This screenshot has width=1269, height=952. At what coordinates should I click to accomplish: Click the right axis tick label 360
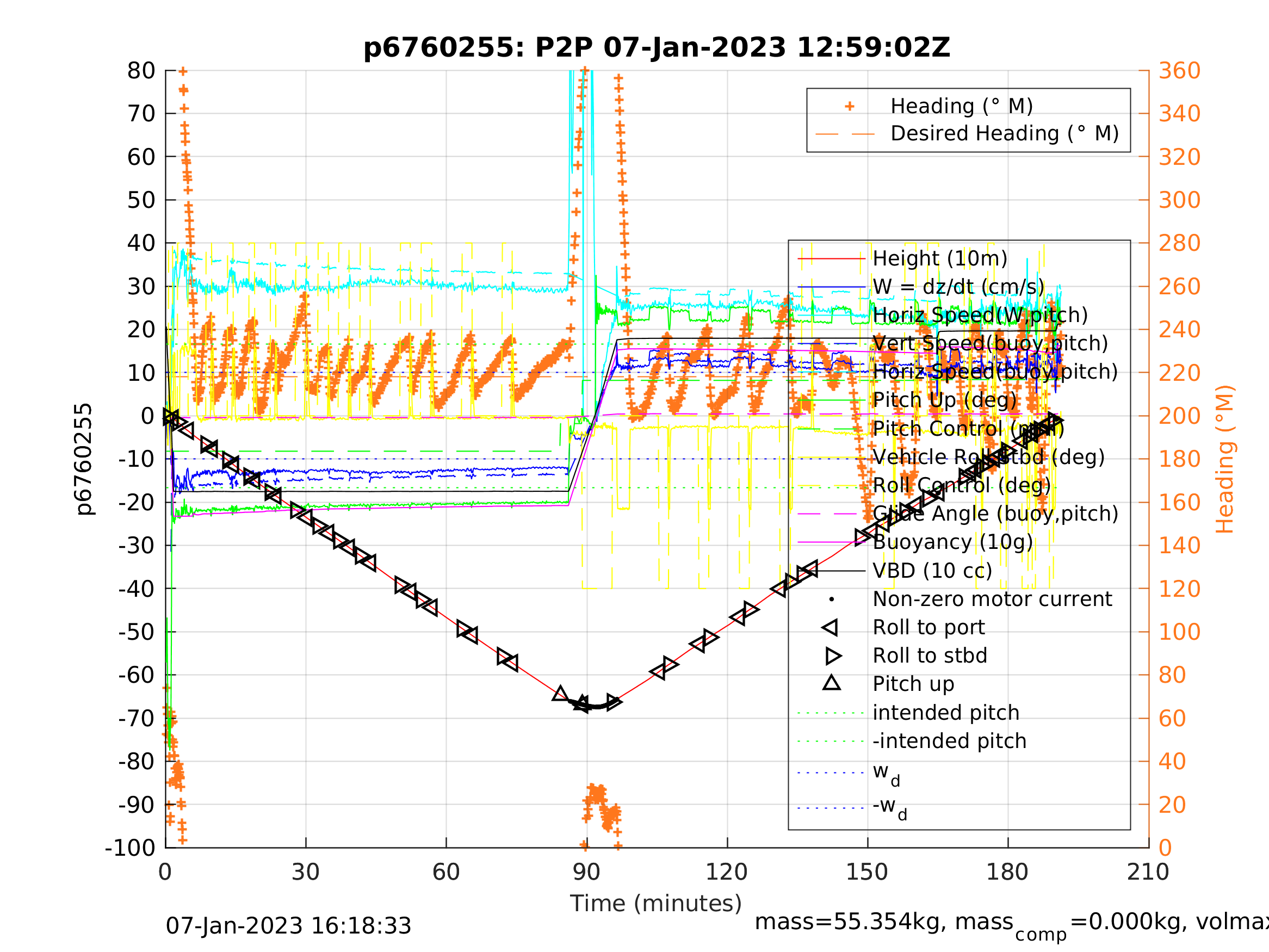[1179, 71]
